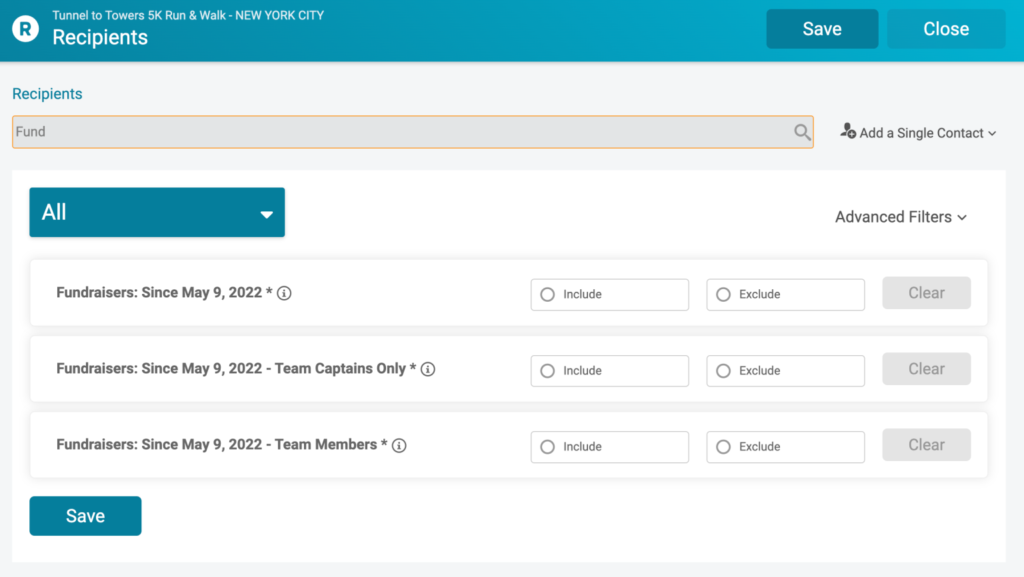Open info icon for Team Captains Only
The width and height of the screenshot is (1024, 577).
[x=428, y=369]
